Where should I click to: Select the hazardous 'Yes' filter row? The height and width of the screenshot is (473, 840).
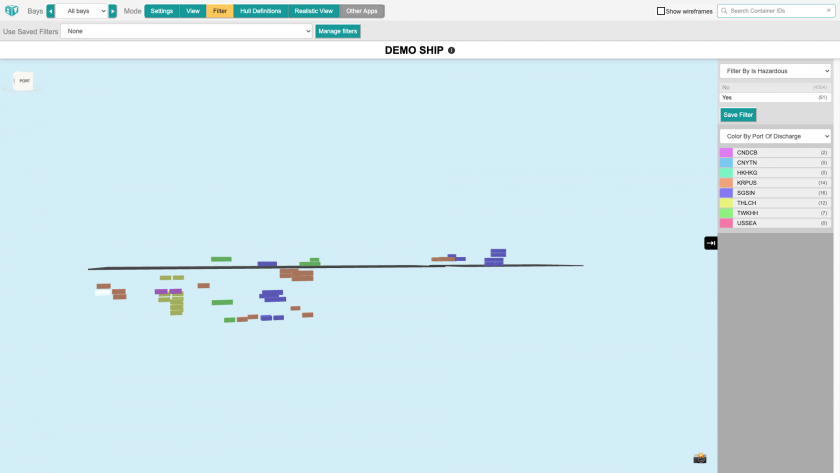coord(775,97)
